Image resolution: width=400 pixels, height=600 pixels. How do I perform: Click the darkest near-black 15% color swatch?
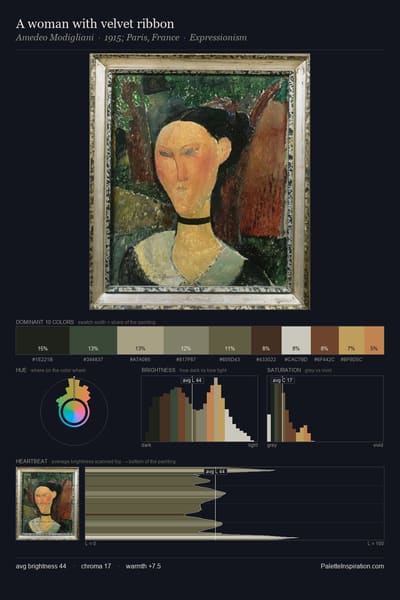[42, 340]
